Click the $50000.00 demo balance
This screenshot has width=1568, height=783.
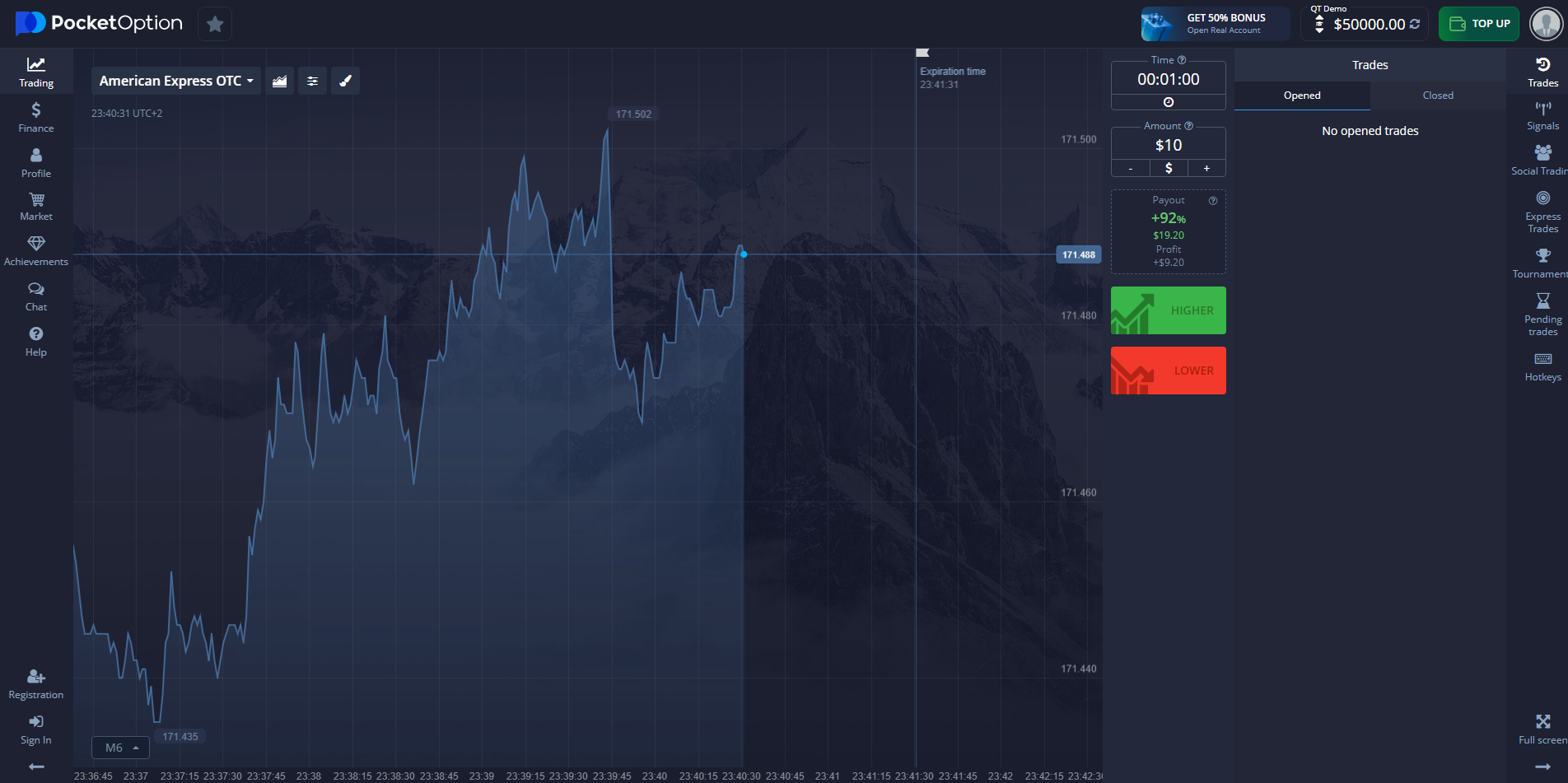coord(1369,25)
